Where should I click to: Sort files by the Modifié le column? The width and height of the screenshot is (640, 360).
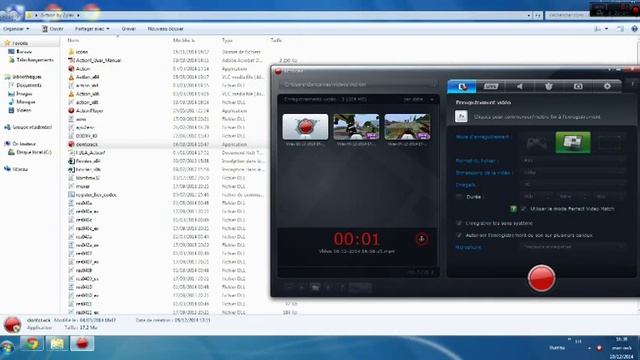tap(184, 40)
